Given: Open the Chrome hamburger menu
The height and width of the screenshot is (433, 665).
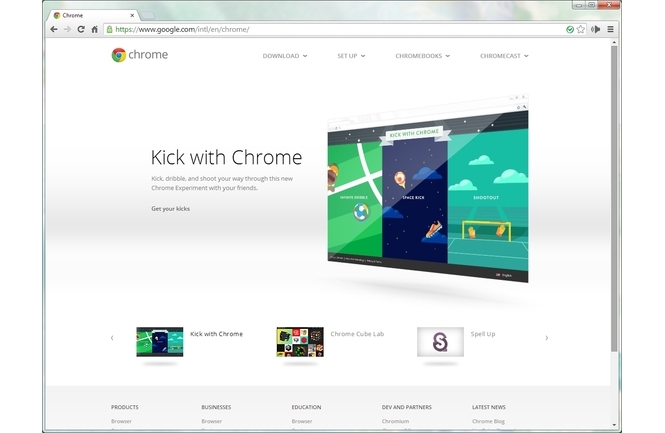Looking at the screenshot, I should tap(610, 29).
